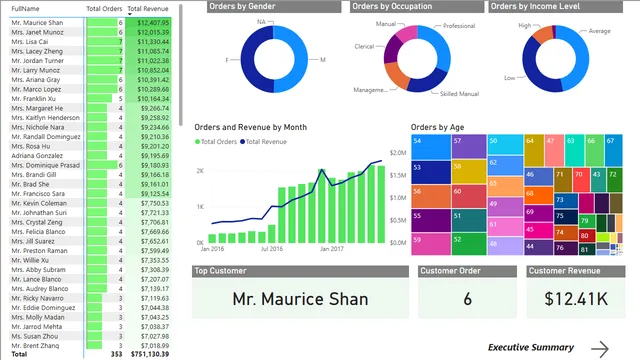Click the age 53 treemap tile
640x360 pixels.
[431, 172]
